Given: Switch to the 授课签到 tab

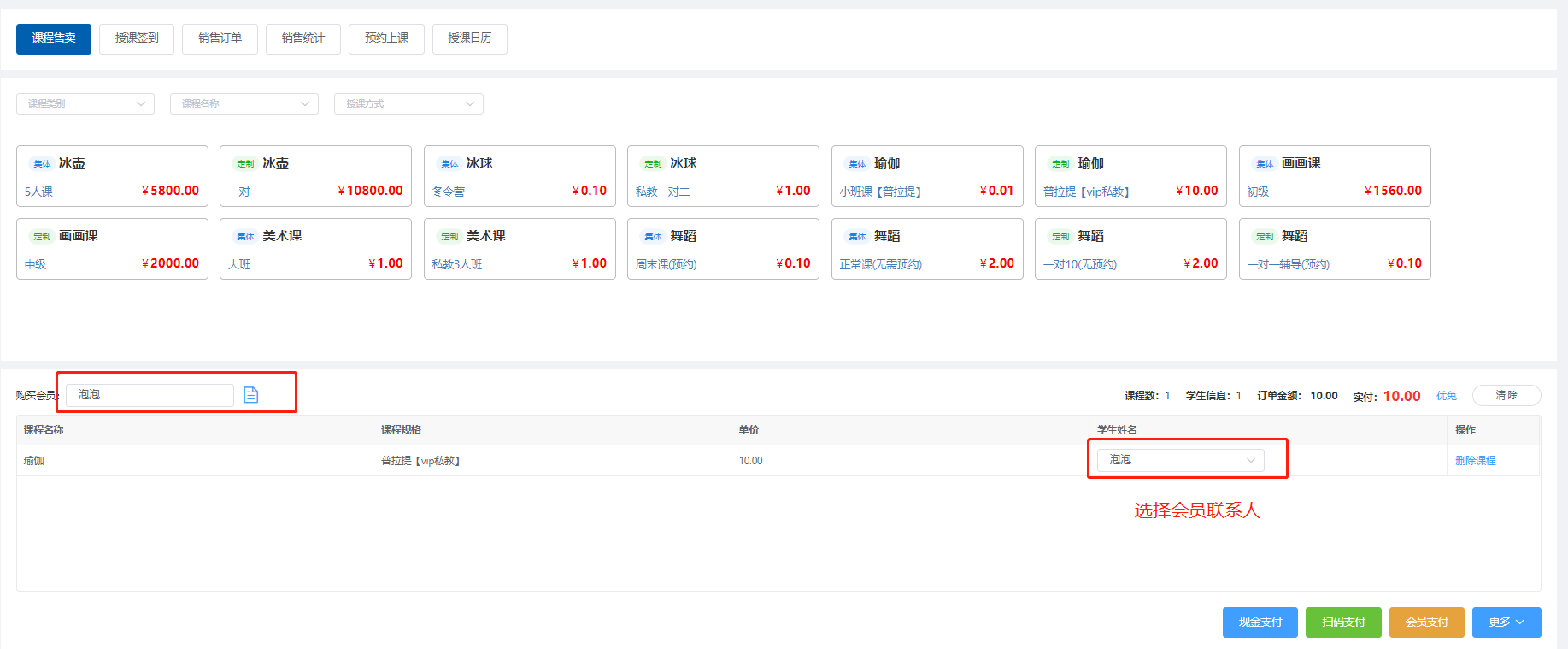Looking at the screenshot, I should (137, 38).
